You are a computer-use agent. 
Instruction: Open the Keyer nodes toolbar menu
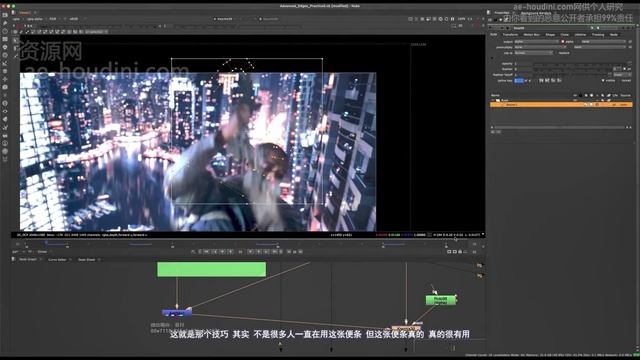point(5,63)
